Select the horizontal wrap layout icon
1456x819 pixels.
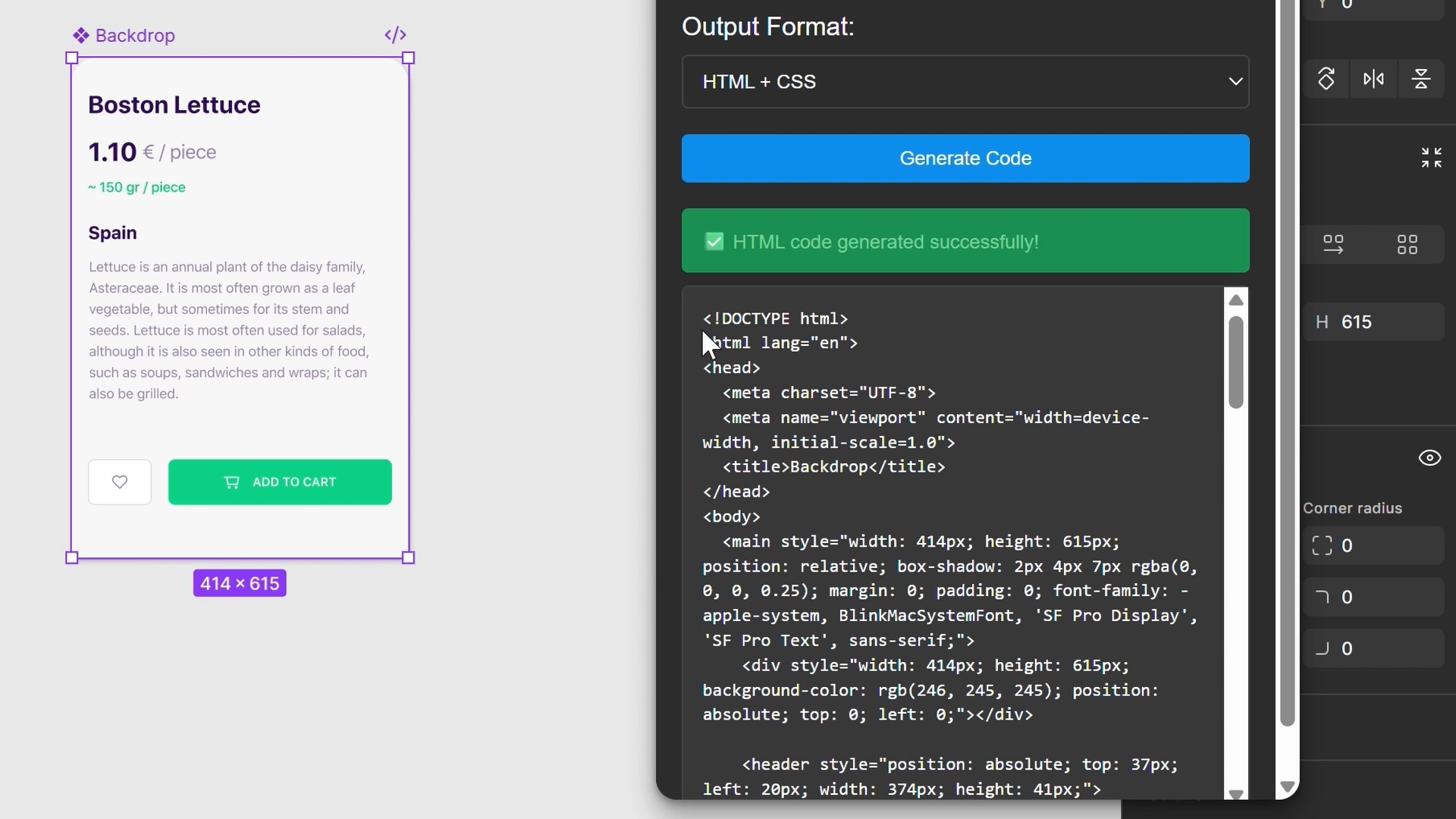click(1333, 244)
